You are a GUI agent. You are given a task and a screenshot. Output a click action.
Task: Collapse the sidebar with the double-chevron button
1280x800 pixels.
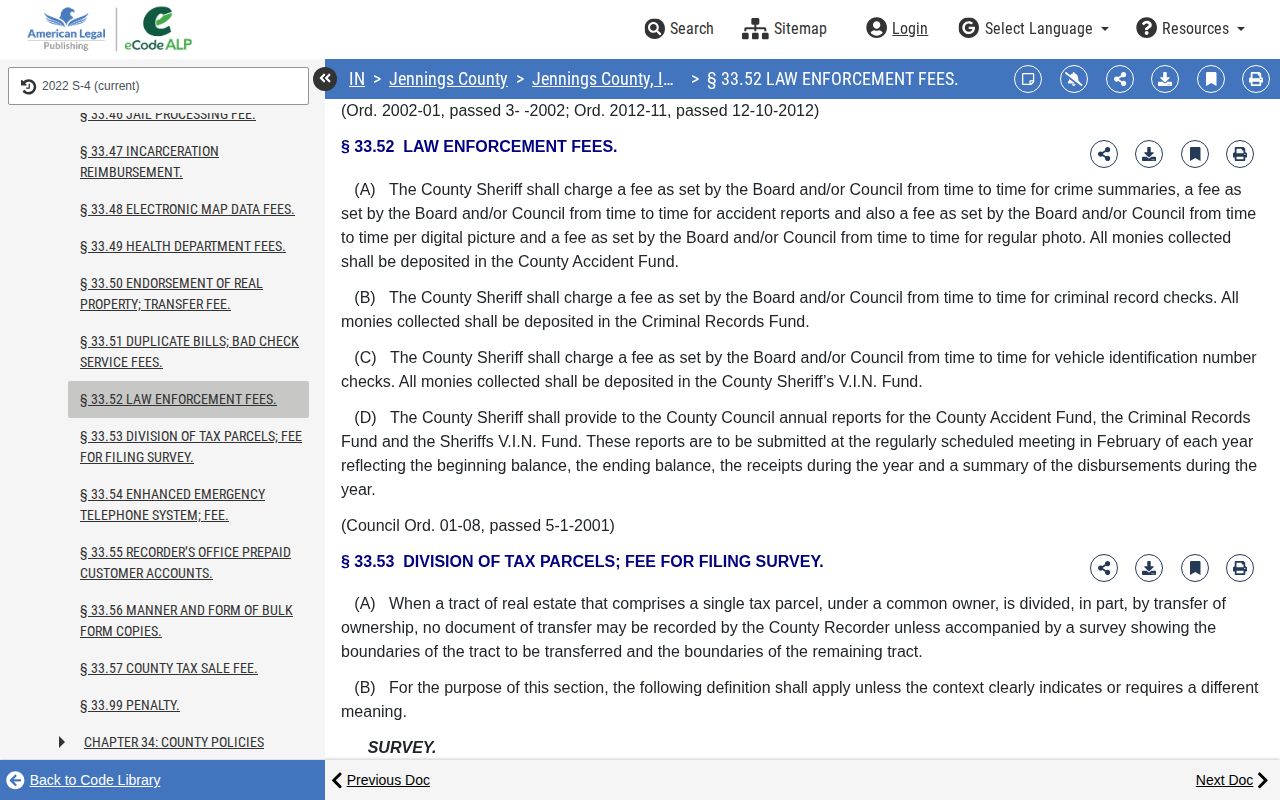tap(325, 79)
